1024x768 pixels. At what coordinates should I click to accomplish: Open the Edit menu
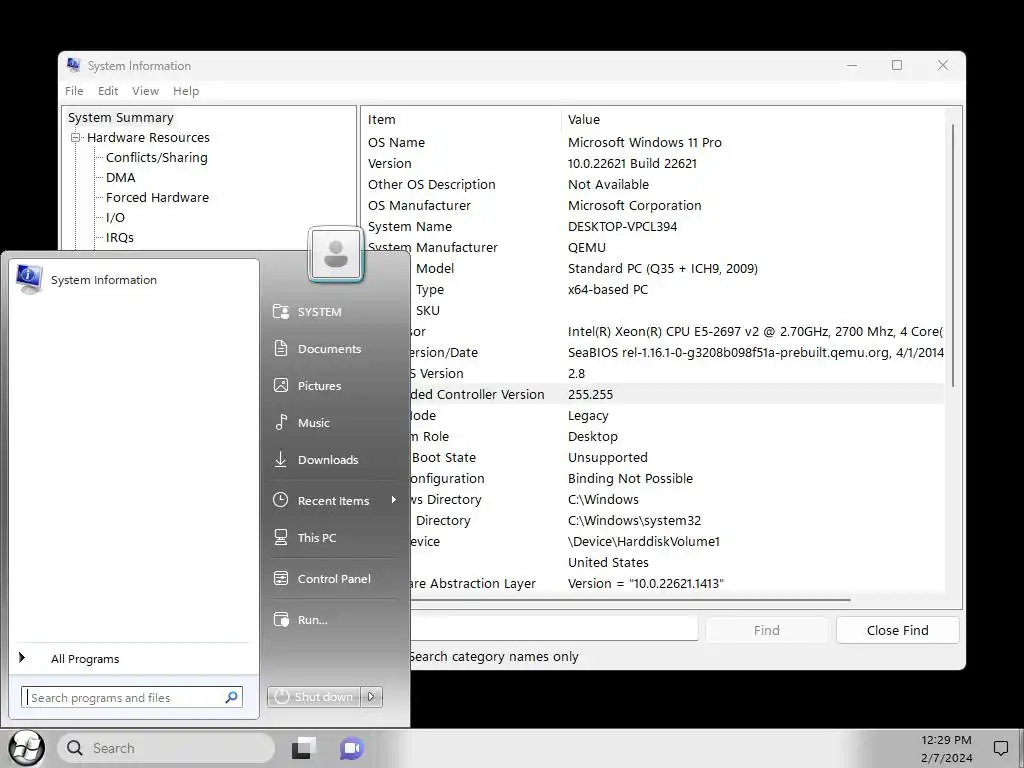click(108, 91)
